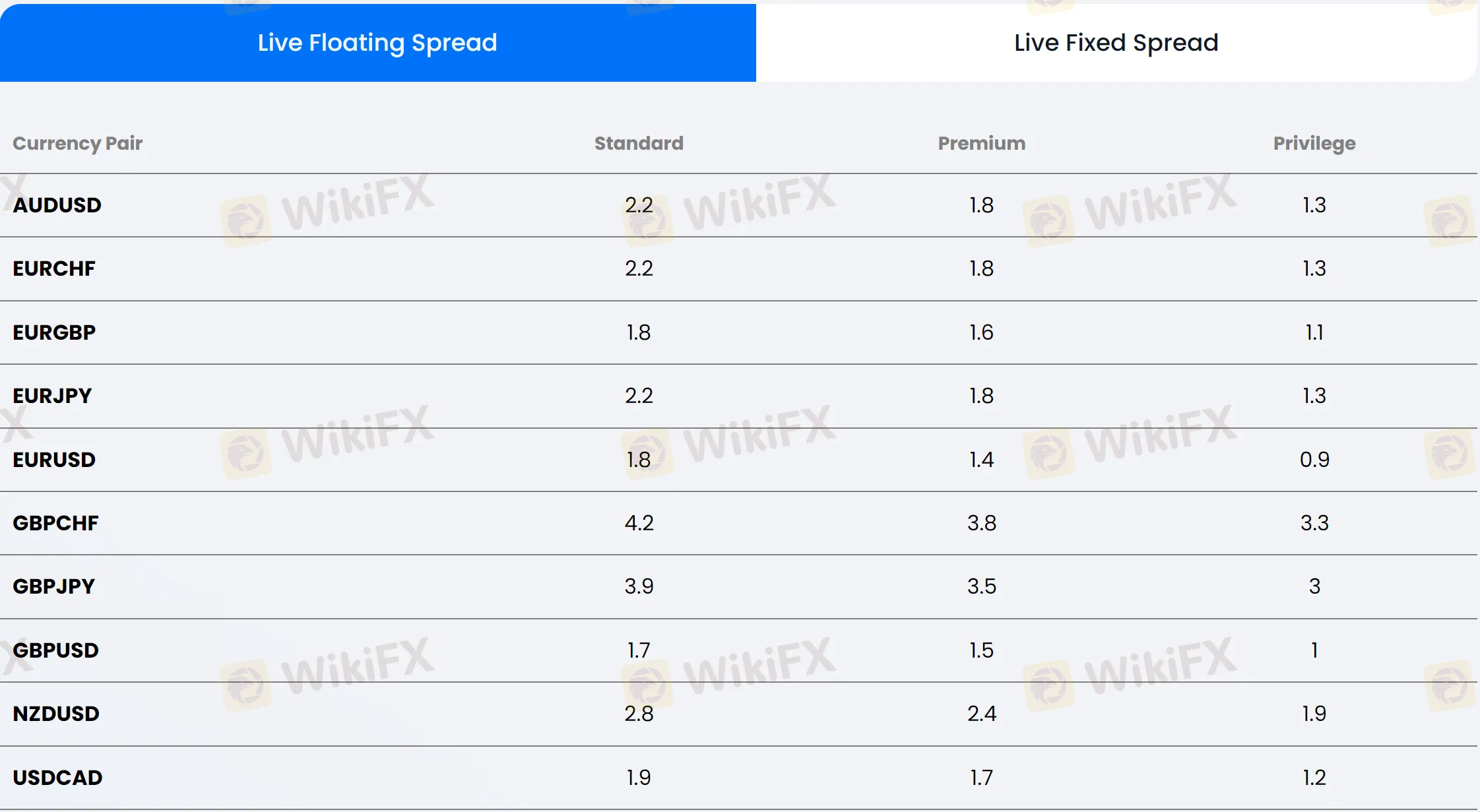Select the GBPUSD currency pair

(55, 650)
